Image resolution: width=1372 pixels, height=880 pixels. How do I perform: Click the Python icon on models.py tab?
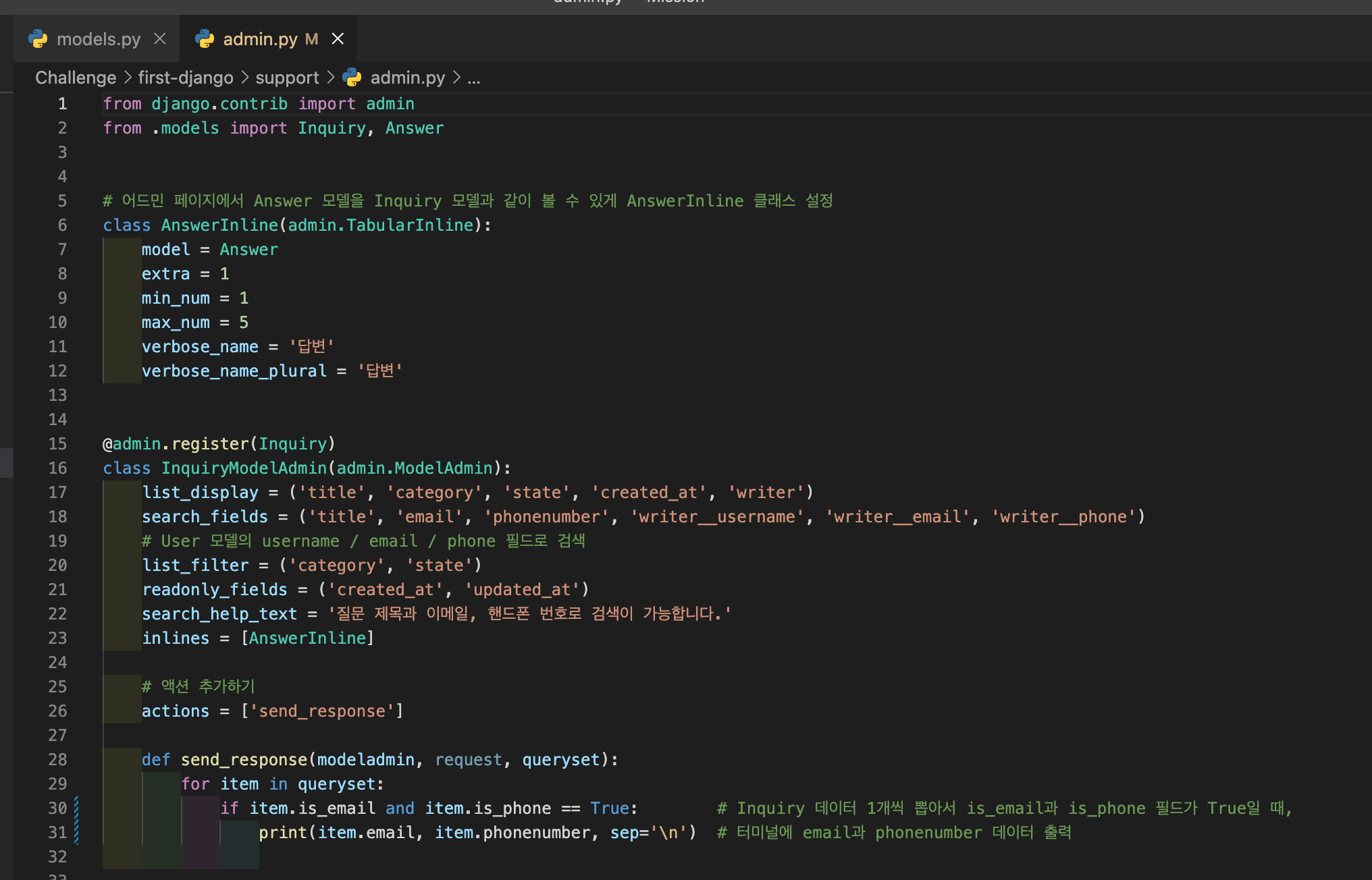[38, 39]
